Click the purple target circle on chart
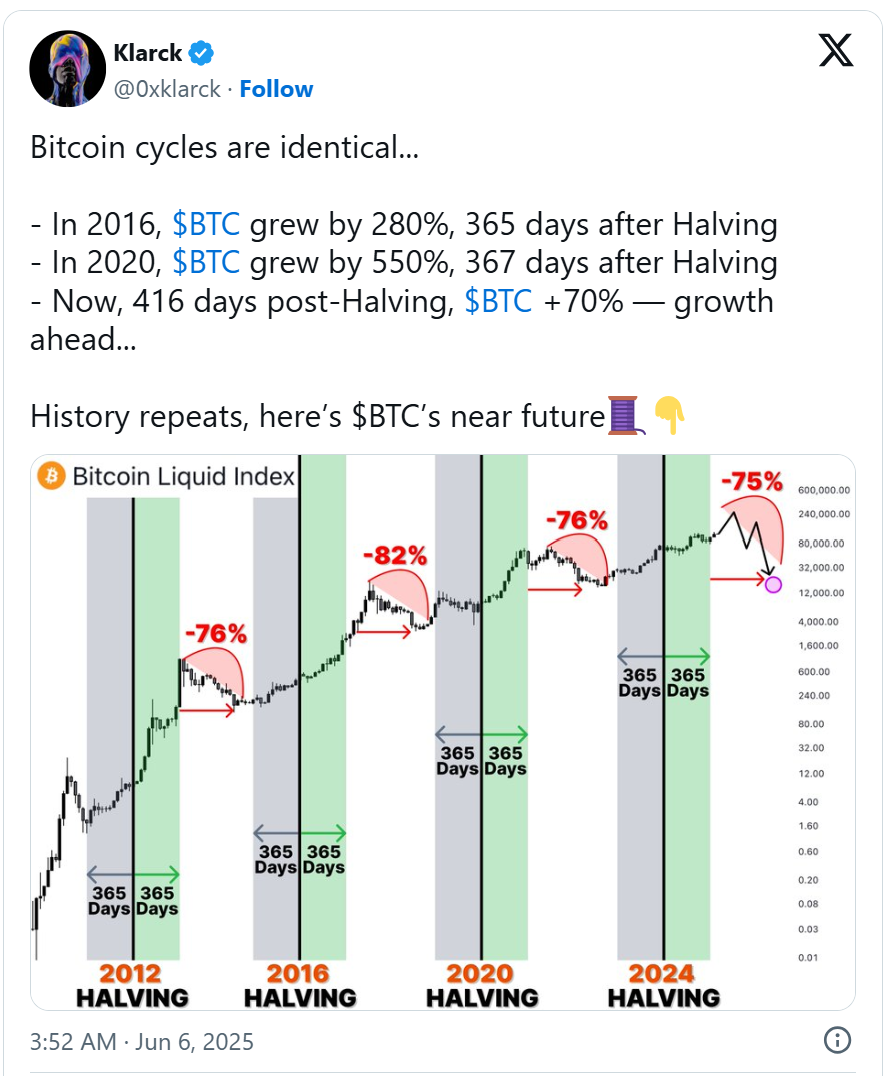The width and height of the screenshot is (884, 1076). click(x=773, y=585)
